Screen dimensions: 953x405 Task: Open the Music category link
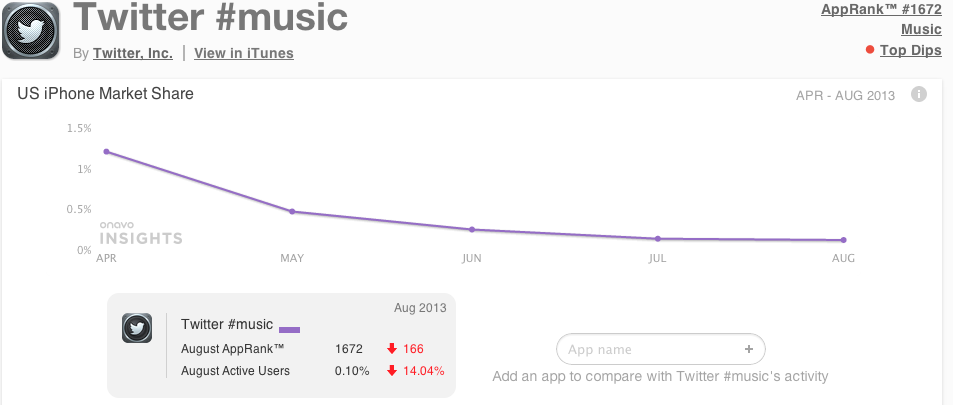pyautogui.click(x=921, y=29)
